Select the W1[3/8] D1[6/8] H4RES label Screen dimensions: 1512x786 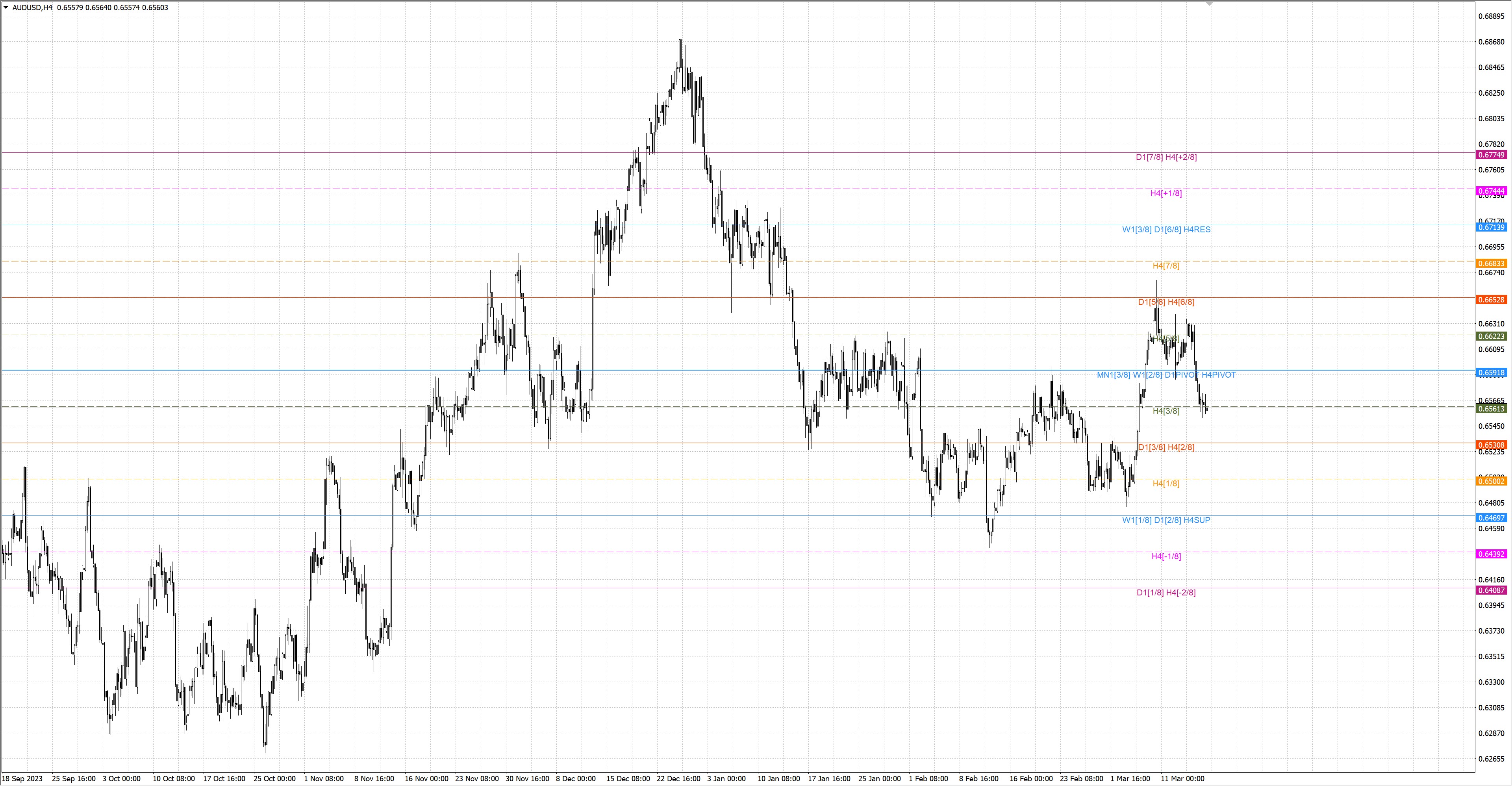[x=1165, y=230]
